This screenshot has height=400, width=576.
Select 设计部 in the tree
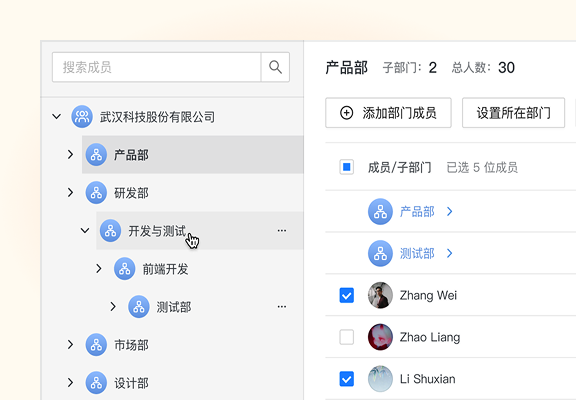[131, 383]
